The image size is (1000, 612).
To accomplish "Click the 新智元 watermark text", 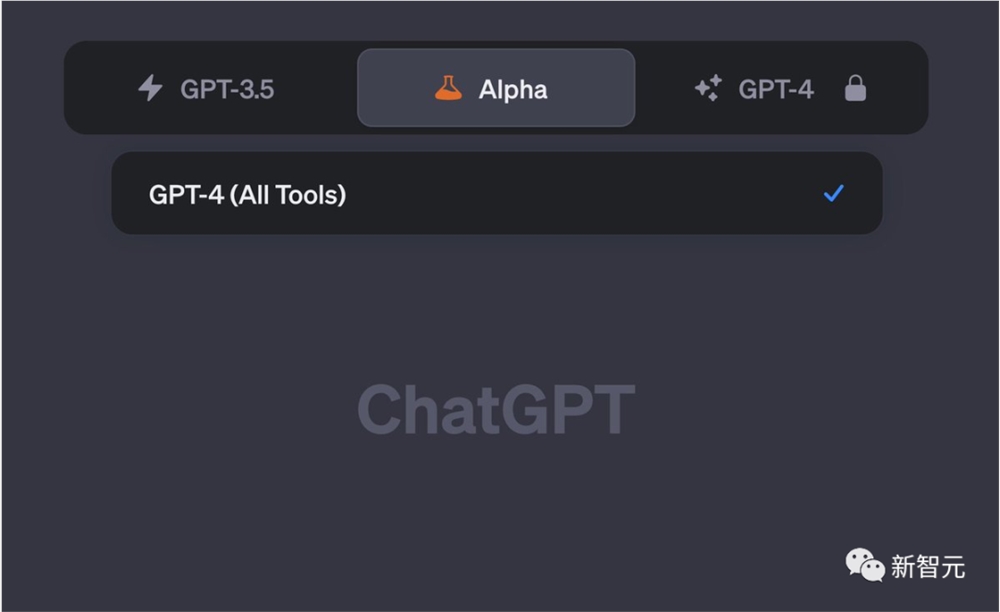I will [x=928, y=566].
